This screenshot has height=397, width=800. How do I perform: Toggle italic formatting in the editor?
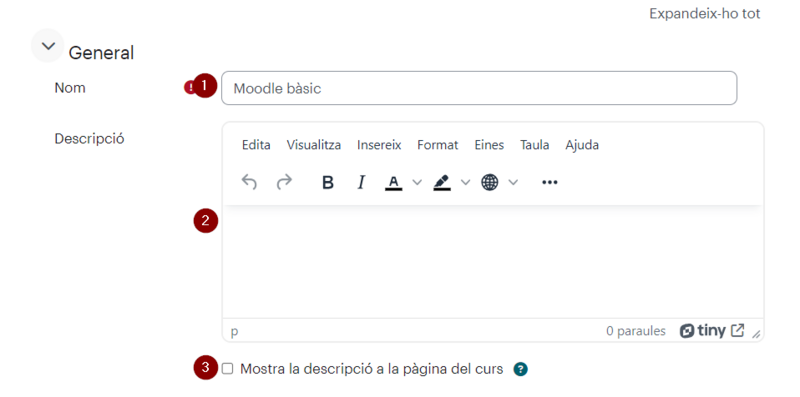(361, 182)
